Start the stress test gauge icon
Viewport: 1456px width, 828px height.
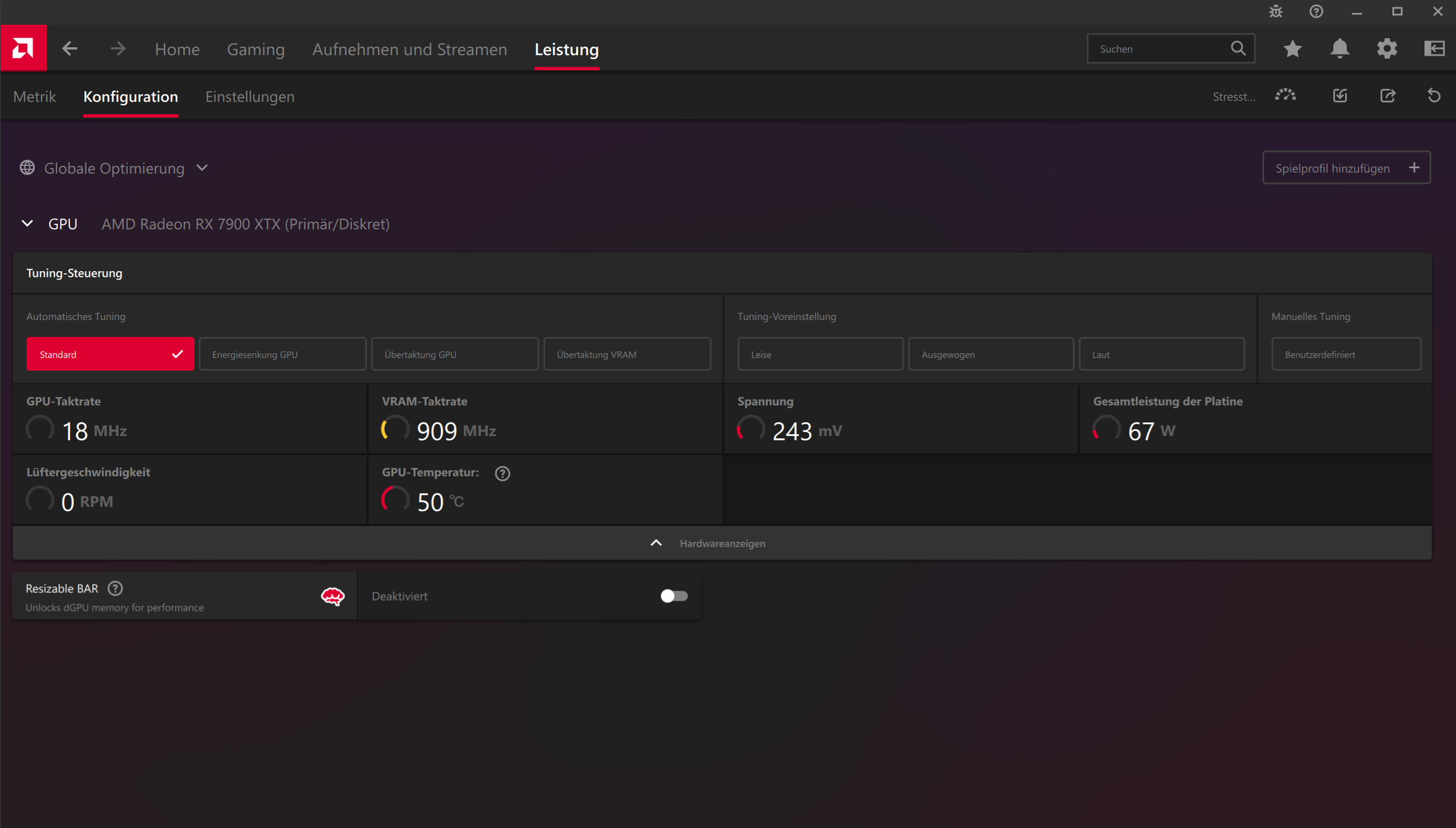1285,96
